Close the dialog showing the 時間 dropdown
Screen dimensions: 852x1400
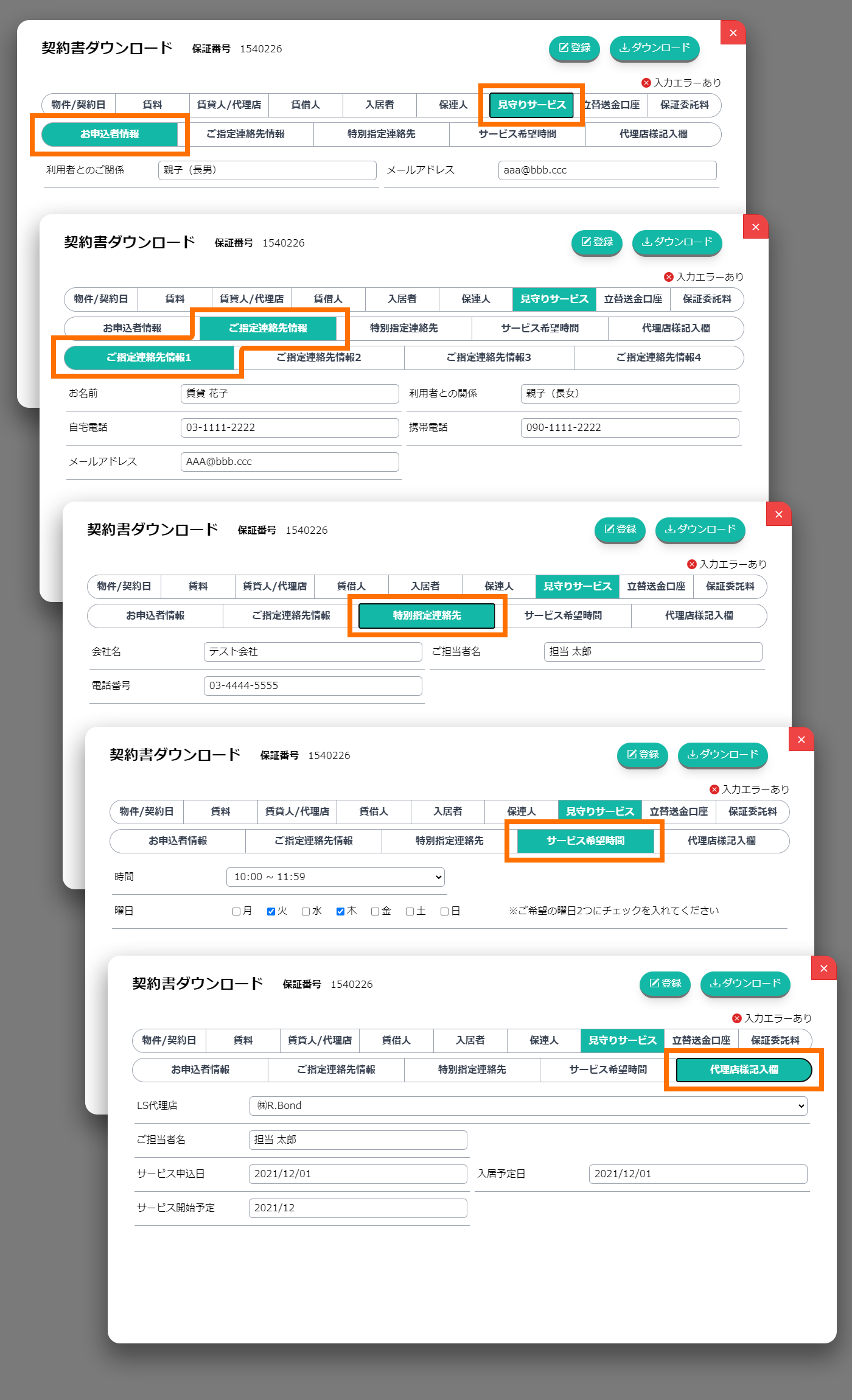click(x=801, y=740)
